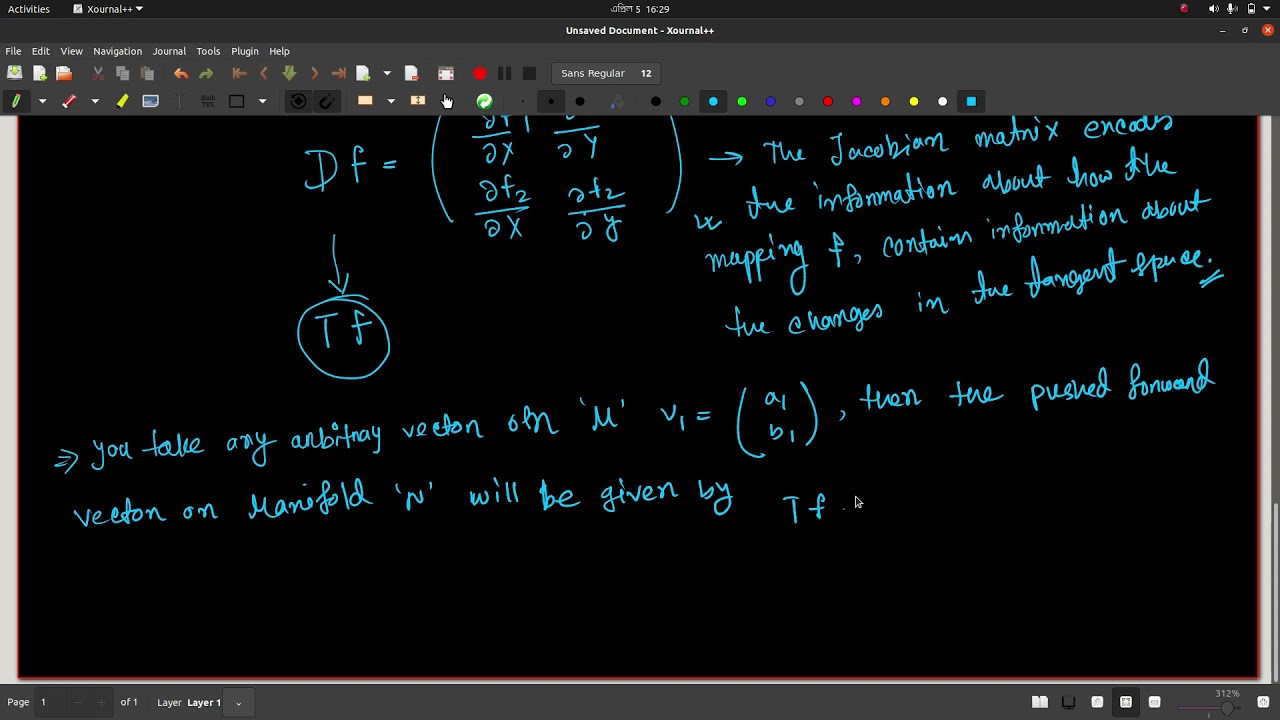Image resolution: width=1280 pixels, height=720 pixels.
Task: Toggle the fill bucket option
Action: pos(617,101)
